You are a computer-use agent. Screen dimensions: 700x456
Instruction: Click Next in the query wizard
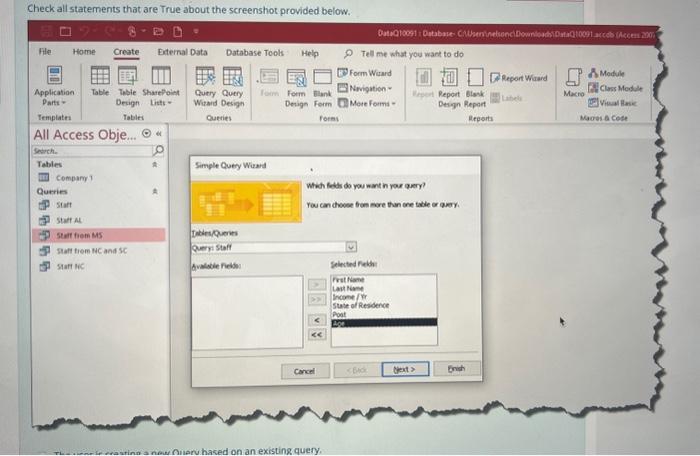click(405, 369)
